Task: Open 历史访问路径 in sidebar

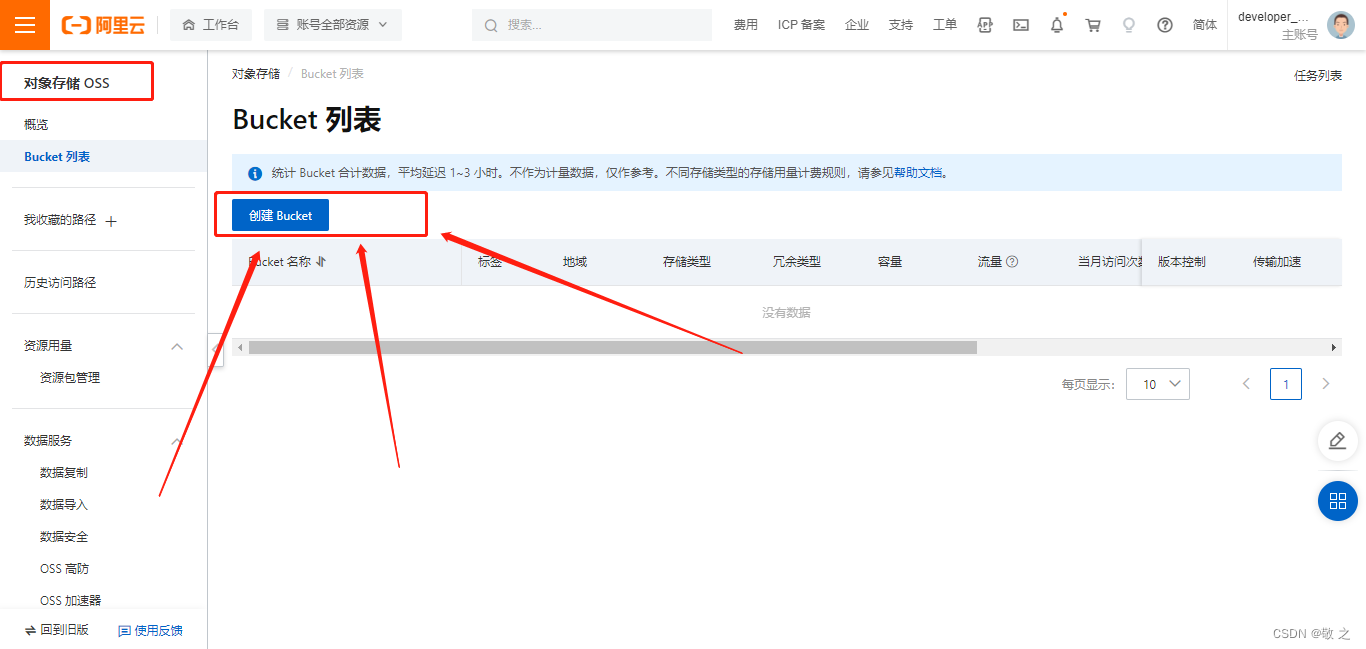Action: [x=60, y=283]
